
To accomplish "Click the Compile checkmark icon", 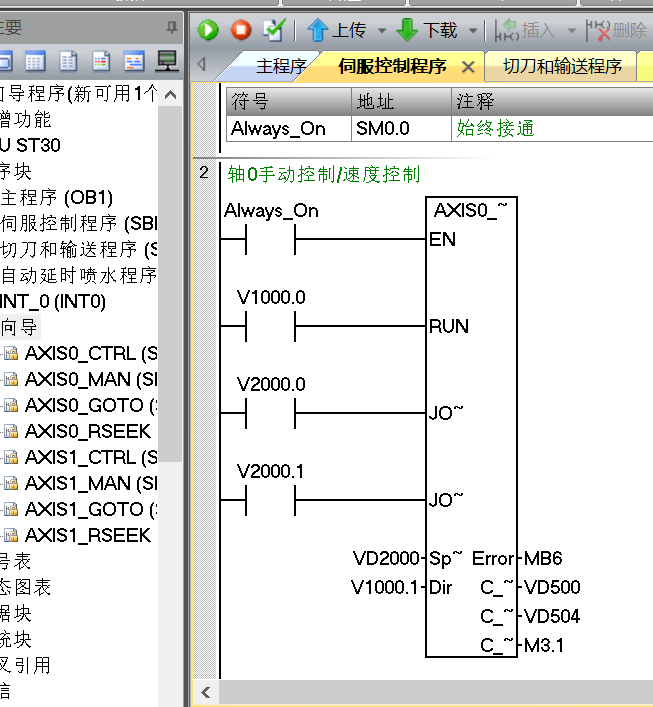I will click(273, 30).
